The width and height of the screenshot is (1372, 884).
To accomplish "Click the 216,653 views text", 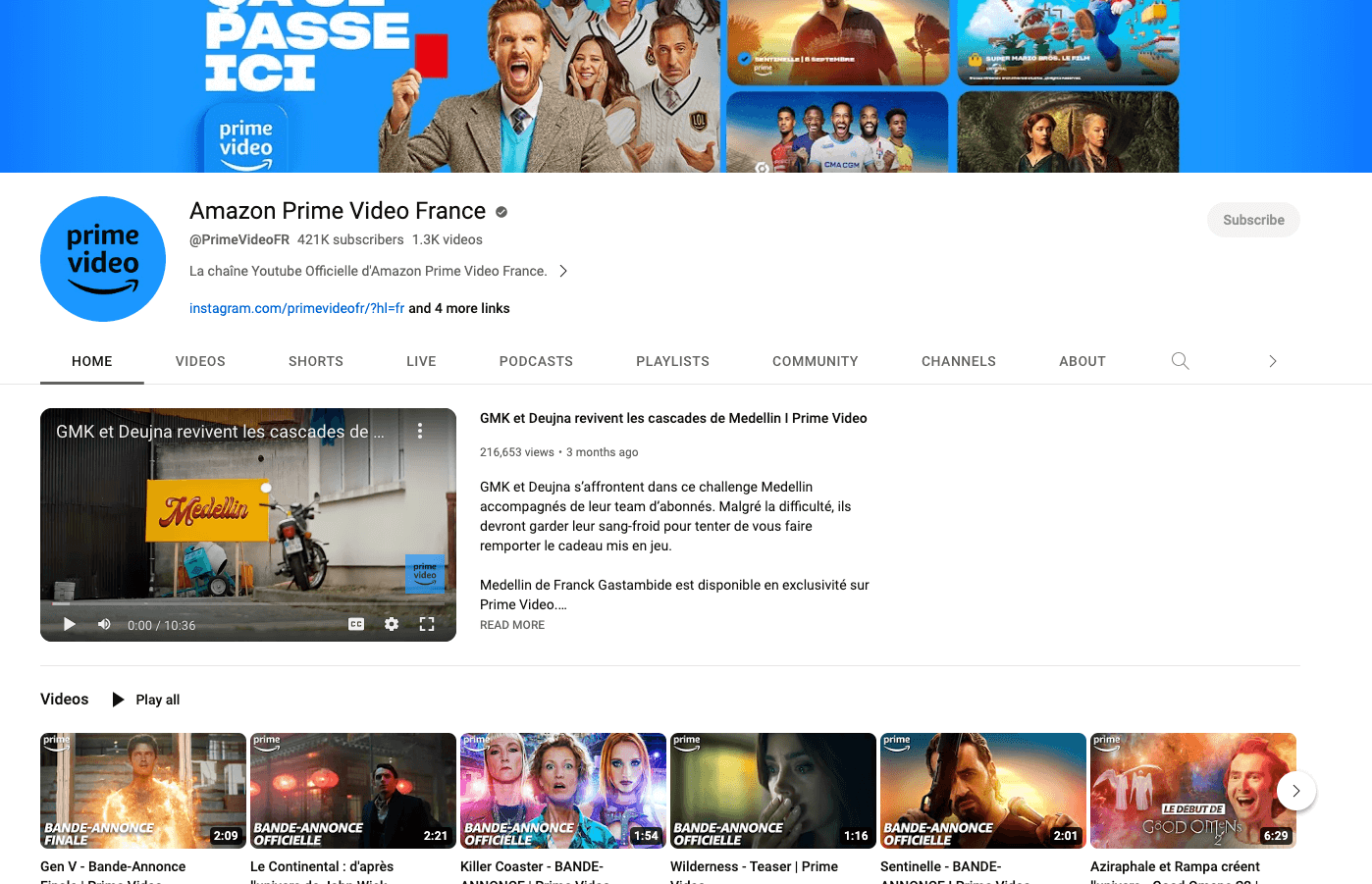I will pos(517,452).
